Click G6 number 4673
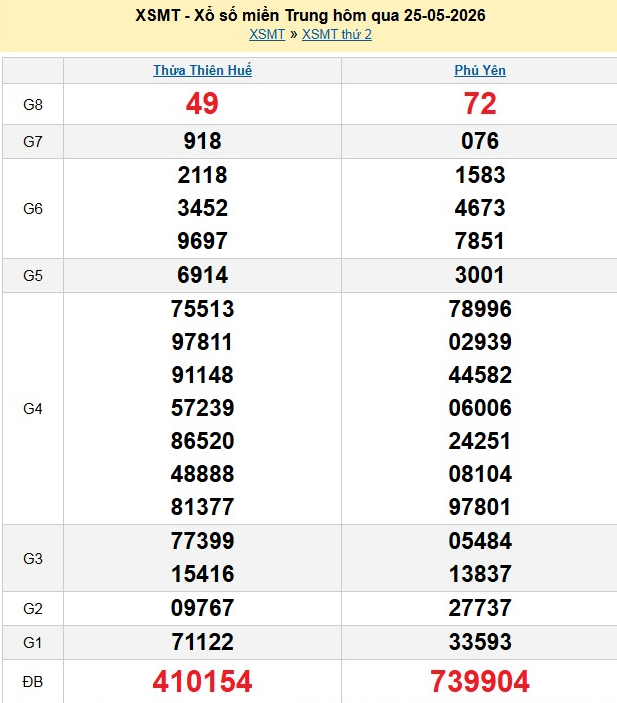Viewport: 617px width, 703px height. pos(480,208)
